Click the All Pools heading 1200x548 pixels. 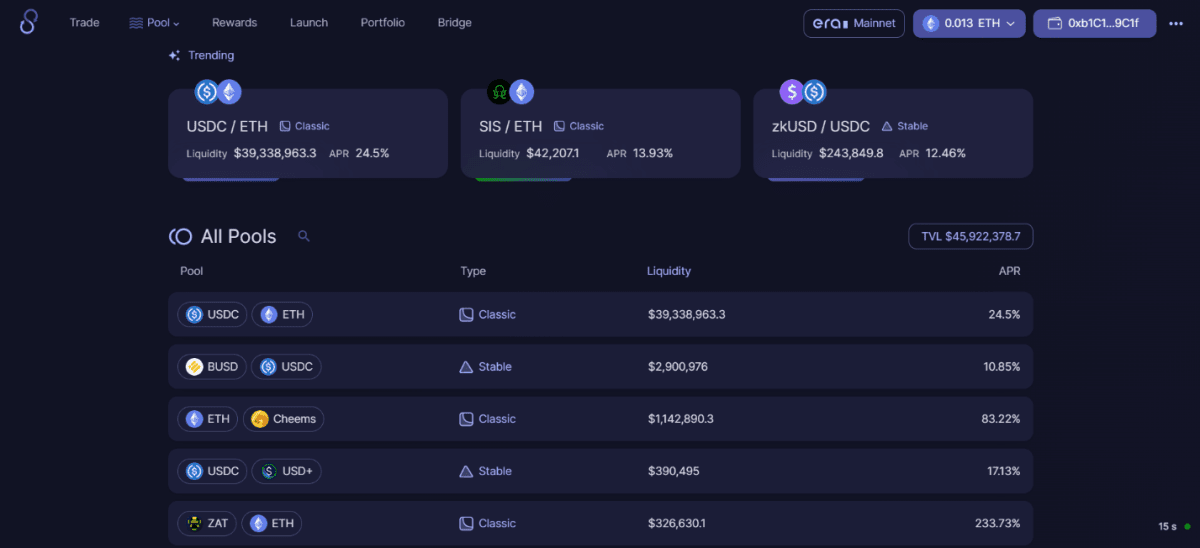[238, 236]
